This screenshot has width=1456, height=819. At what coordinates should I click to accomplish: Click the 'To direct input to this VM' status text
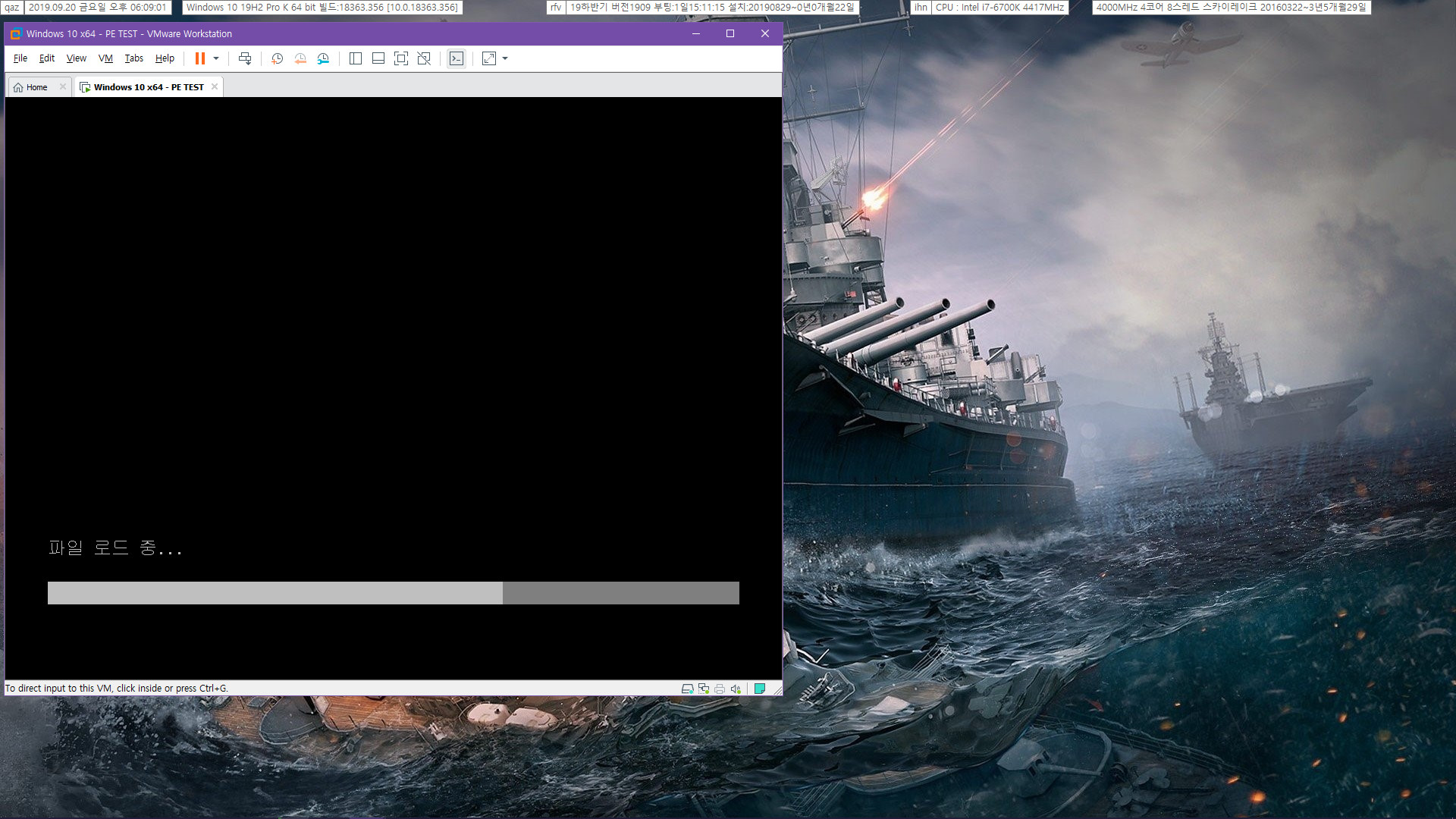click(117, 689)
